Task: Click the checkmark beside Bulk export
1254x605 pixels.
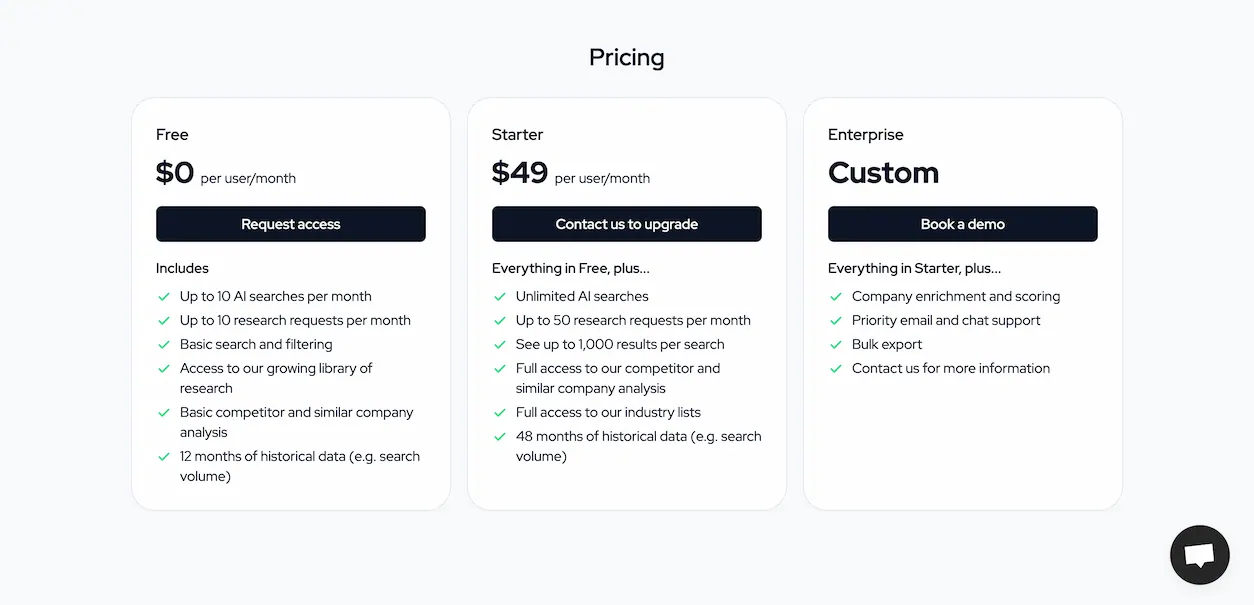Action: pyautogui.click(x=835, y=344)
